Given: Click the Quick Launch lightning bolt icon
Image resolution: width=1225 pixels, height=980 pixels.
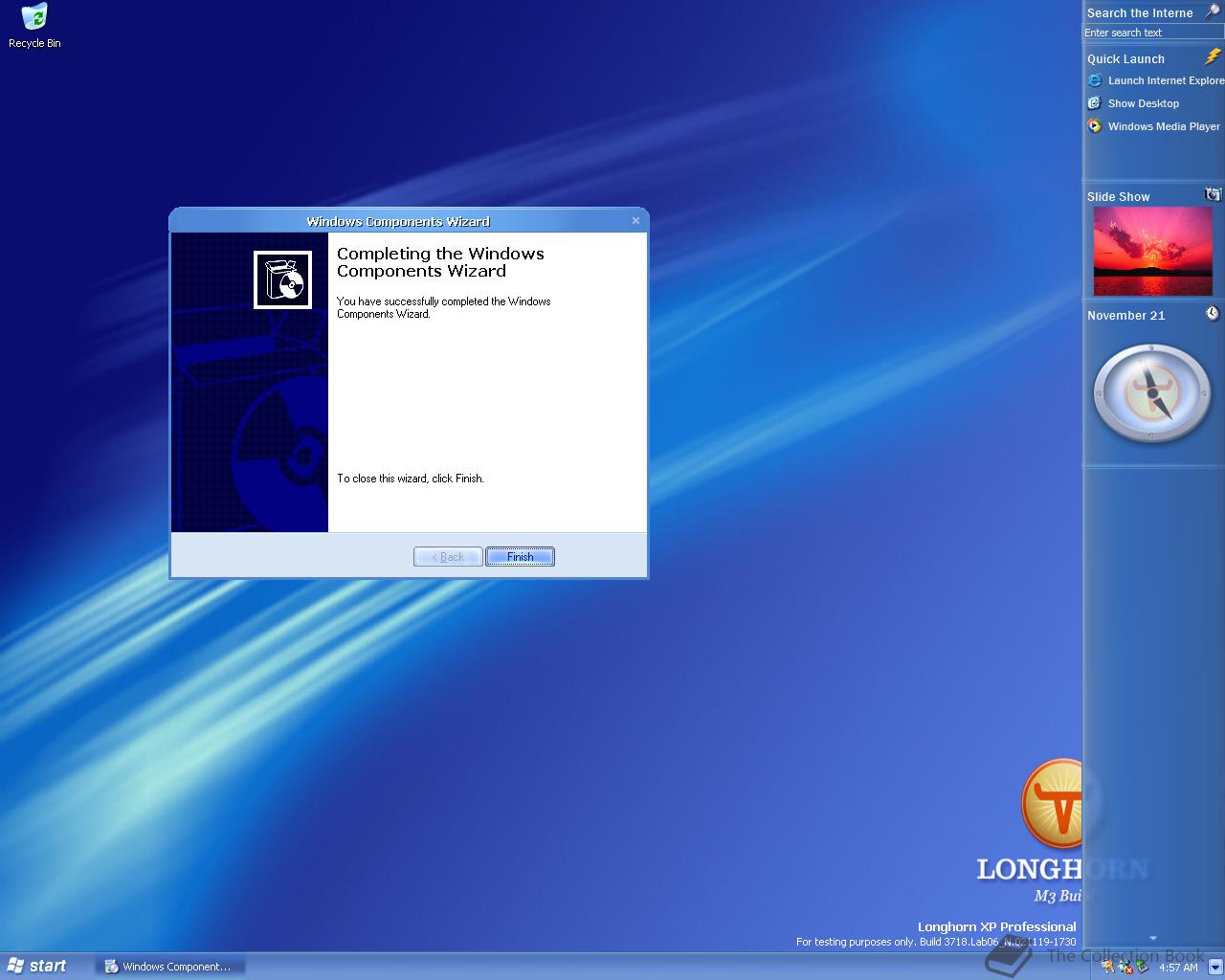Looking at the screenshot, I should 1213,57.
